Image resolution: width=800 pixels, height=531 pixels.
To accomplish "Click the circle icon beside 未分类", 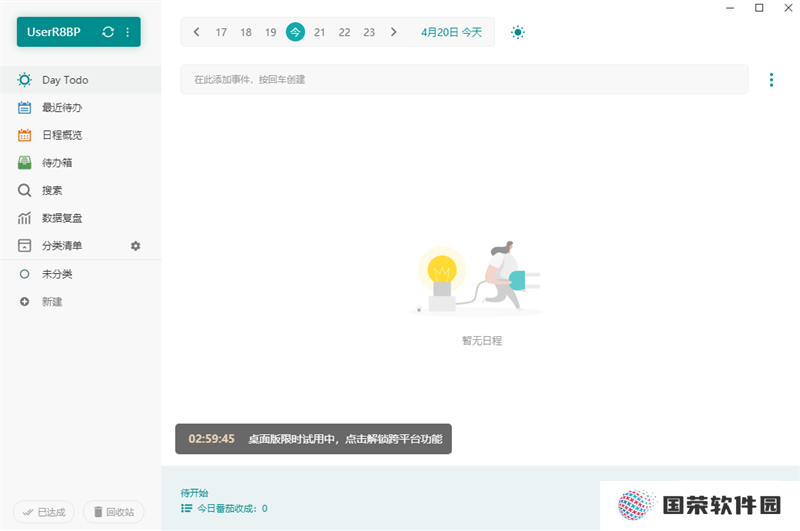I will tap(24, 274).
